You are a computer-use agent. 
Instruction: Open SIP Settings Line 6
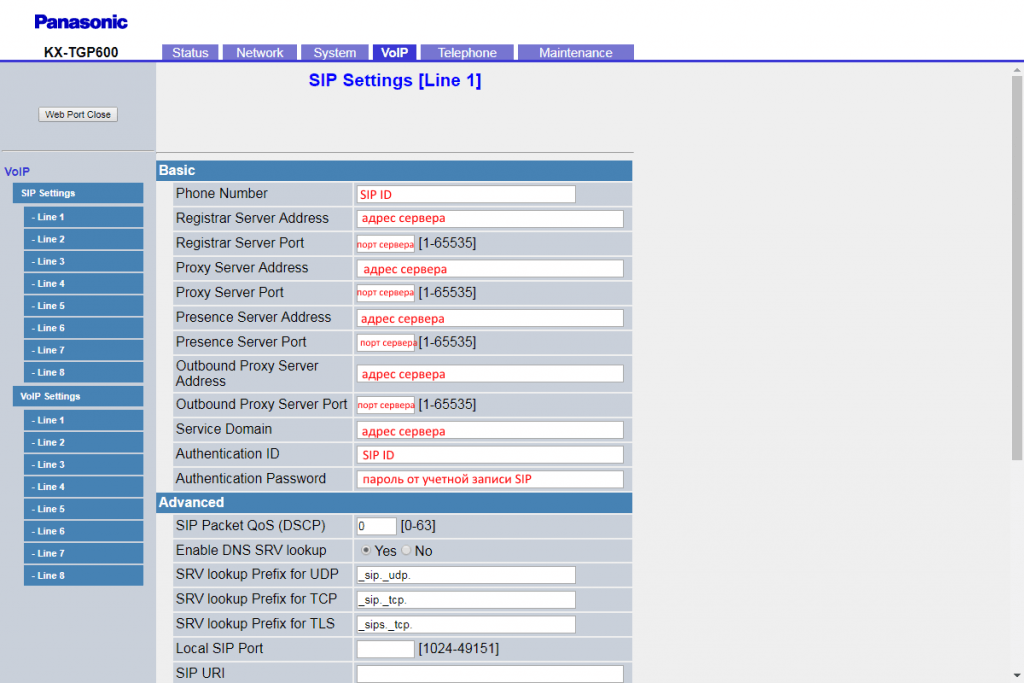(84, 328)
